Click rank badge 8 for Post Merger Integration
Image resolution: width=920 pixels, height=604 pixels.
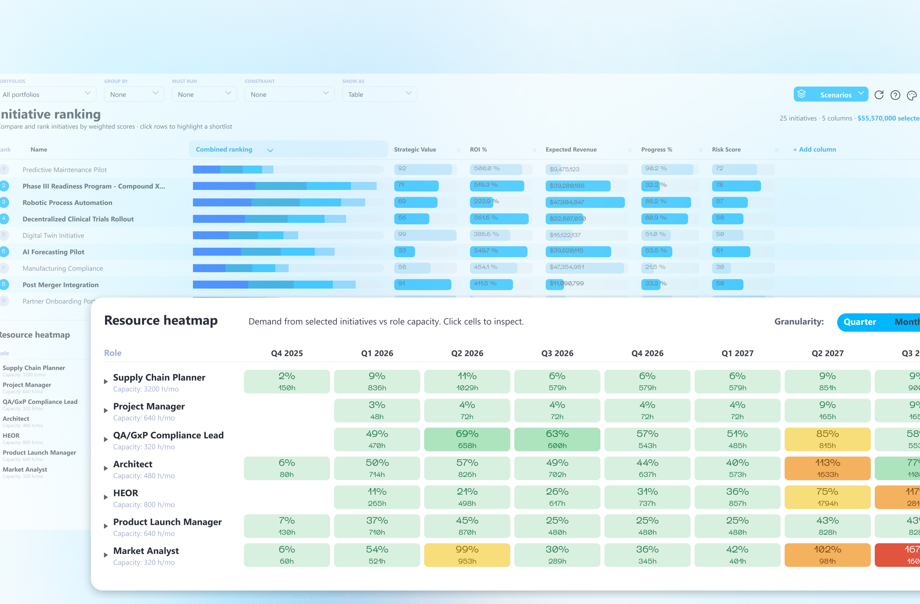click(x=4, y=285)
